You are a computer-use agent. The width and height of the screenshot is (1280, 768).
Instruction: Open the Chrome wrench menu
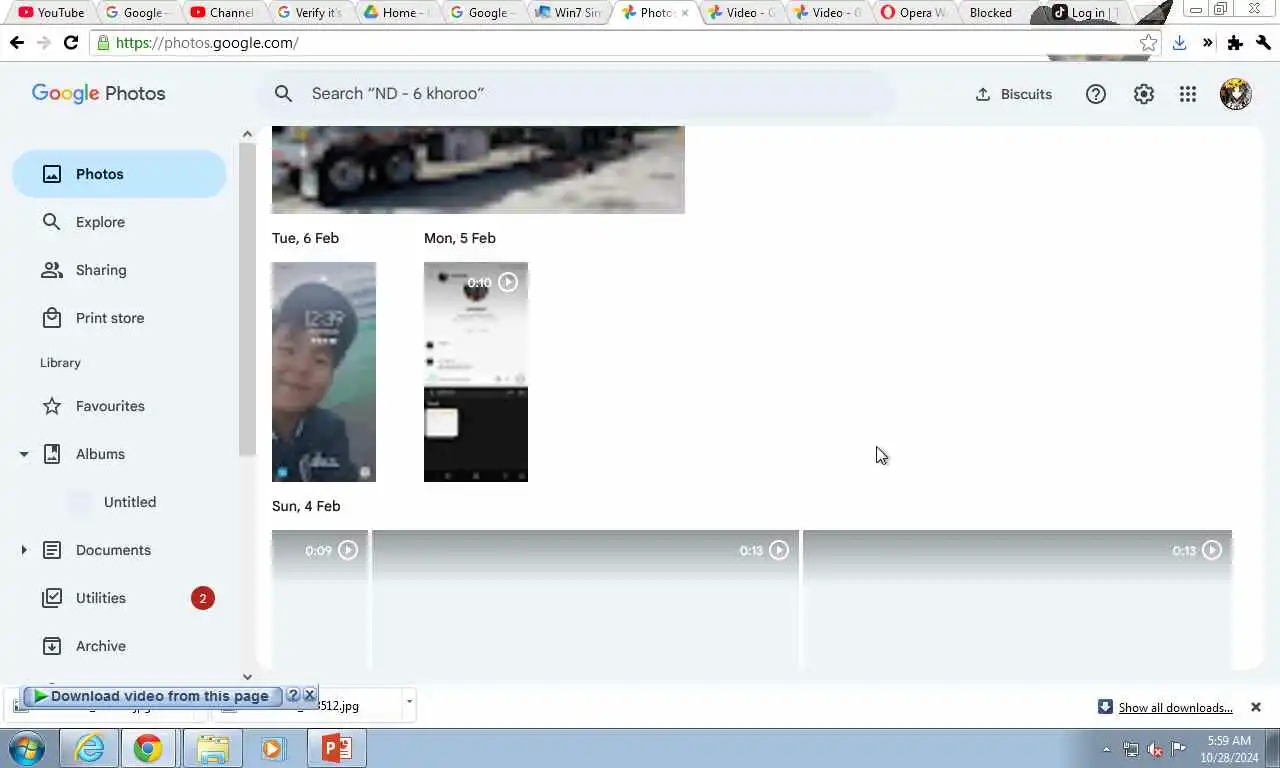click(1263, 43)
